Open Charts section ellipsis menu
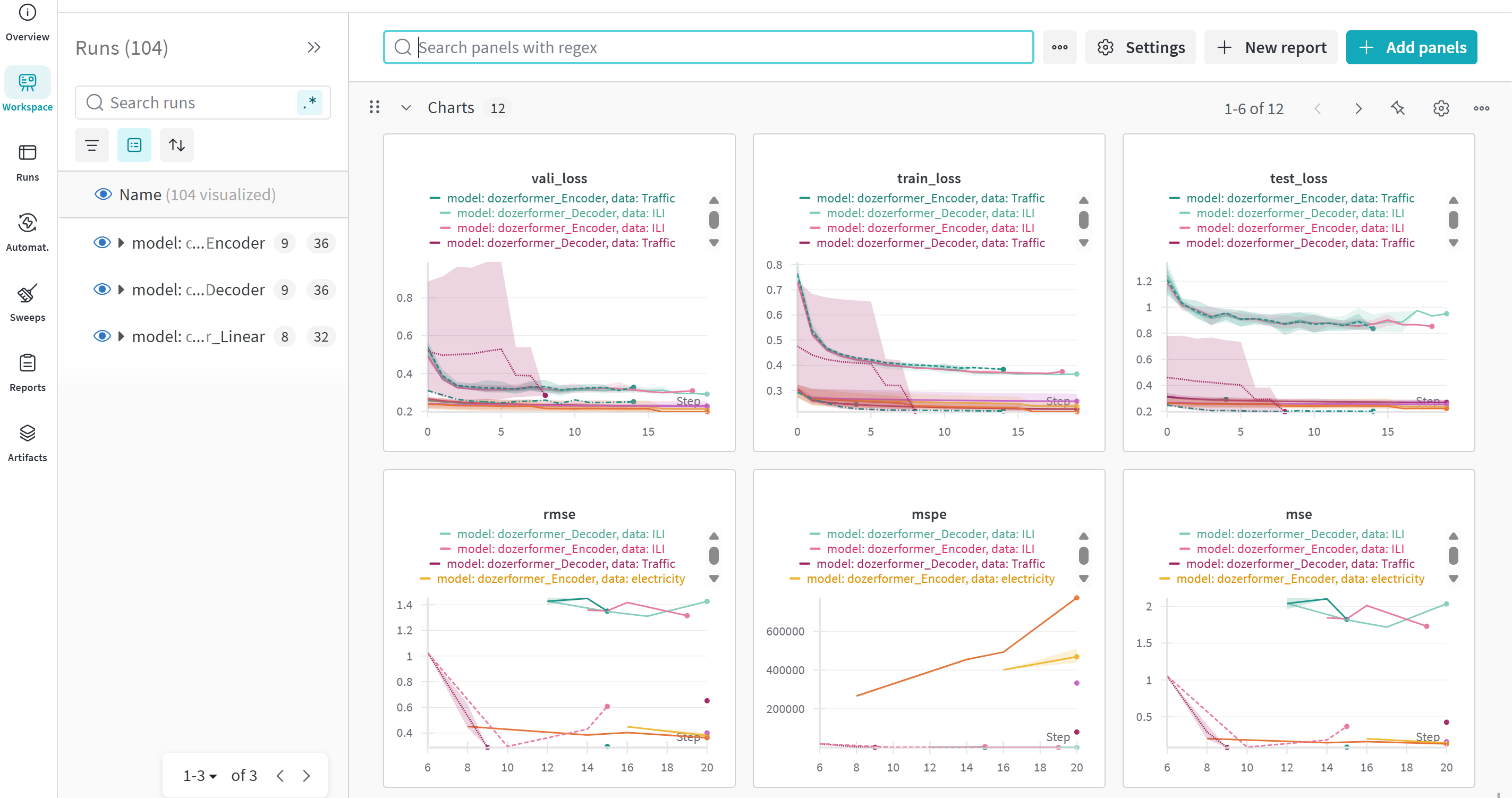The width and height of the screenshot is (1512, 798). [1482, 108]
